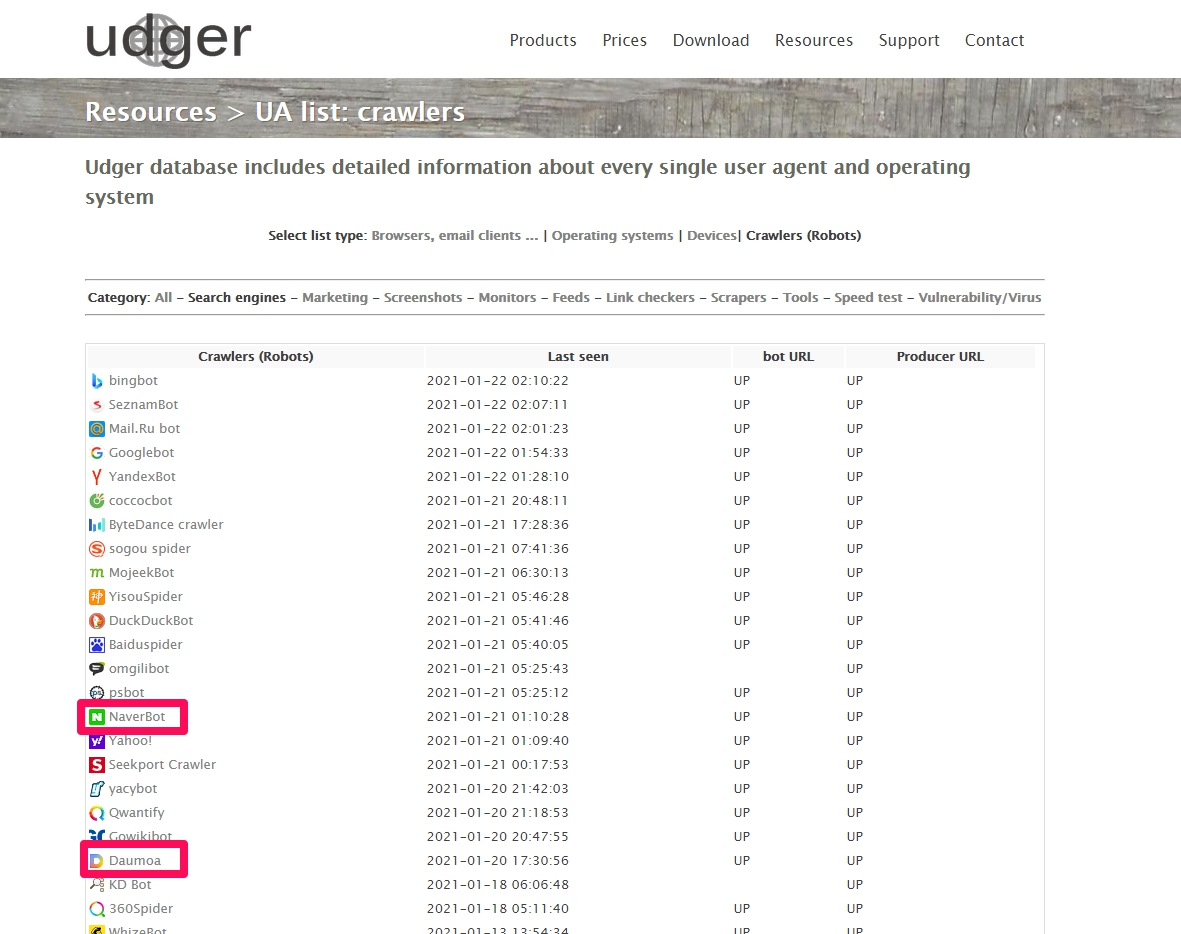Filter category by Feeds
The width and height of the screenshot is (1181, 934).
(571, 298)
